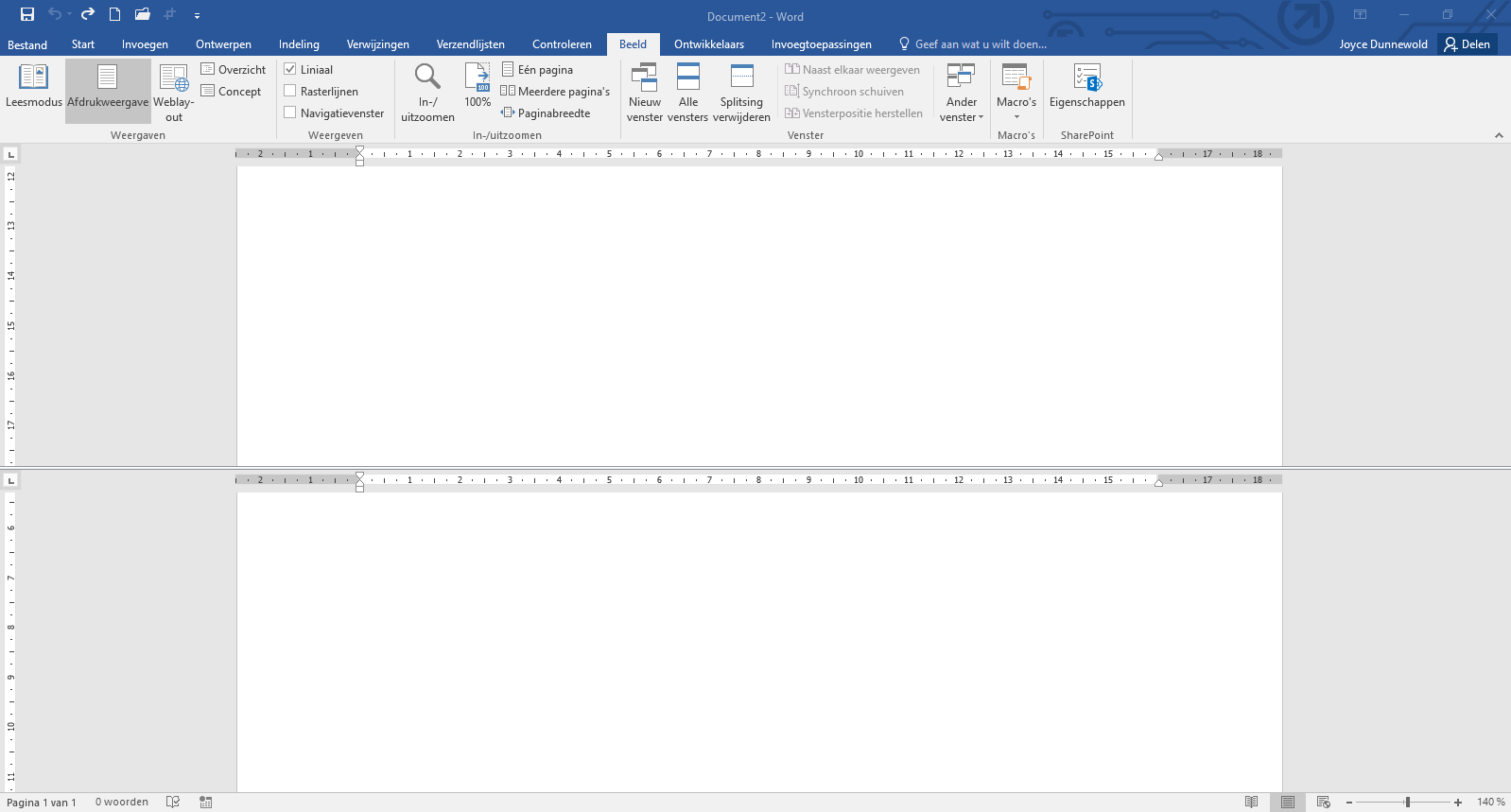The width and height of the screenshot is (1511, 812).
Task: Click the spelling check icon in status bar
Action: pos(173,802)
